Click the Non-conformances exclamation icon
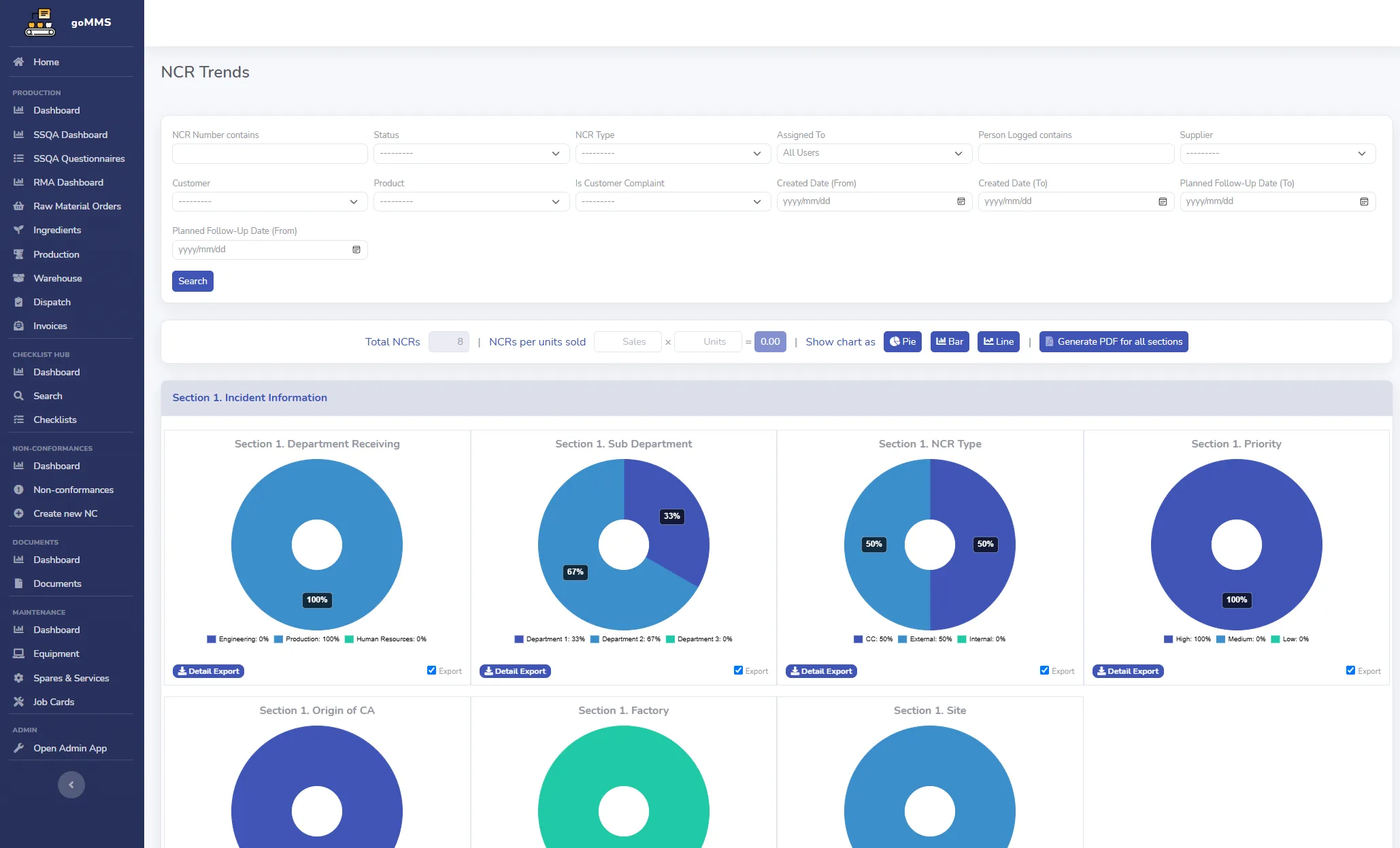This screenshot has width=1400, height=848. (18, 490)
